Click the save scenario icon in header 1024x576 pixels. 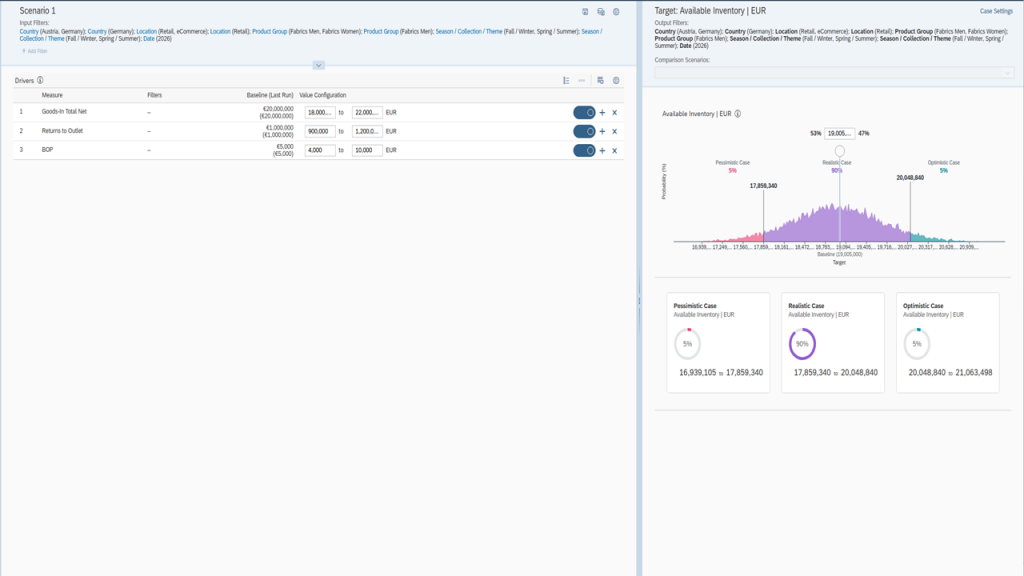tap(585, 12)
